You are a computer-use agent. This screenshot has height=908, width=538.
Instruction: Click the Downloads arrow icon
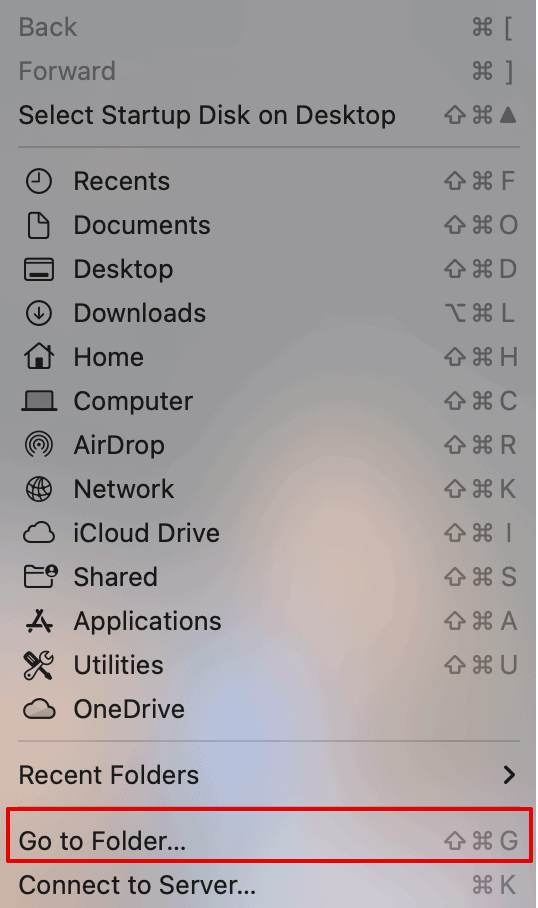[x=39, y=314]
